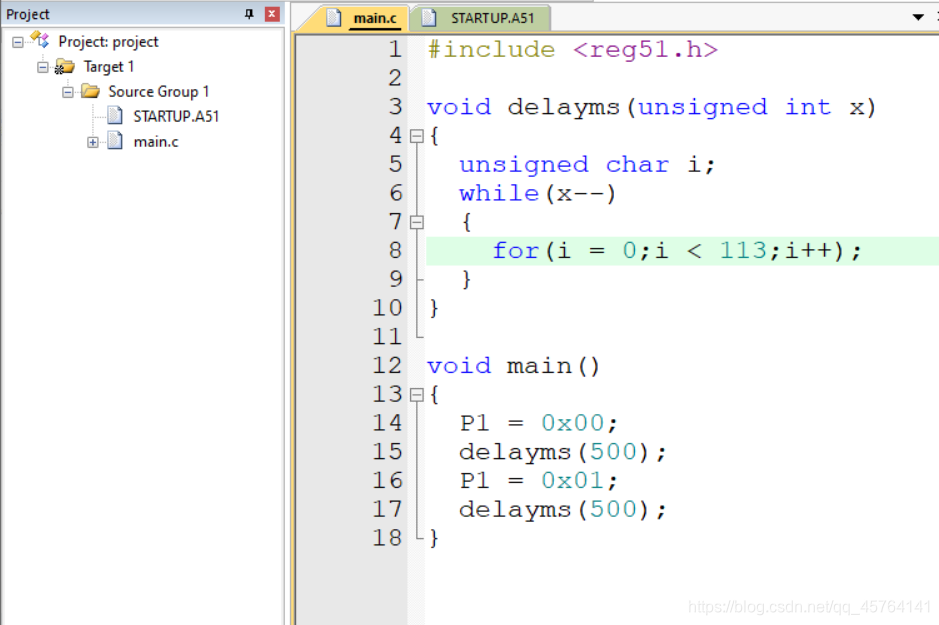
Task: Click the STARTUP.A51 file icon in the tree
Action: [115, 115]
